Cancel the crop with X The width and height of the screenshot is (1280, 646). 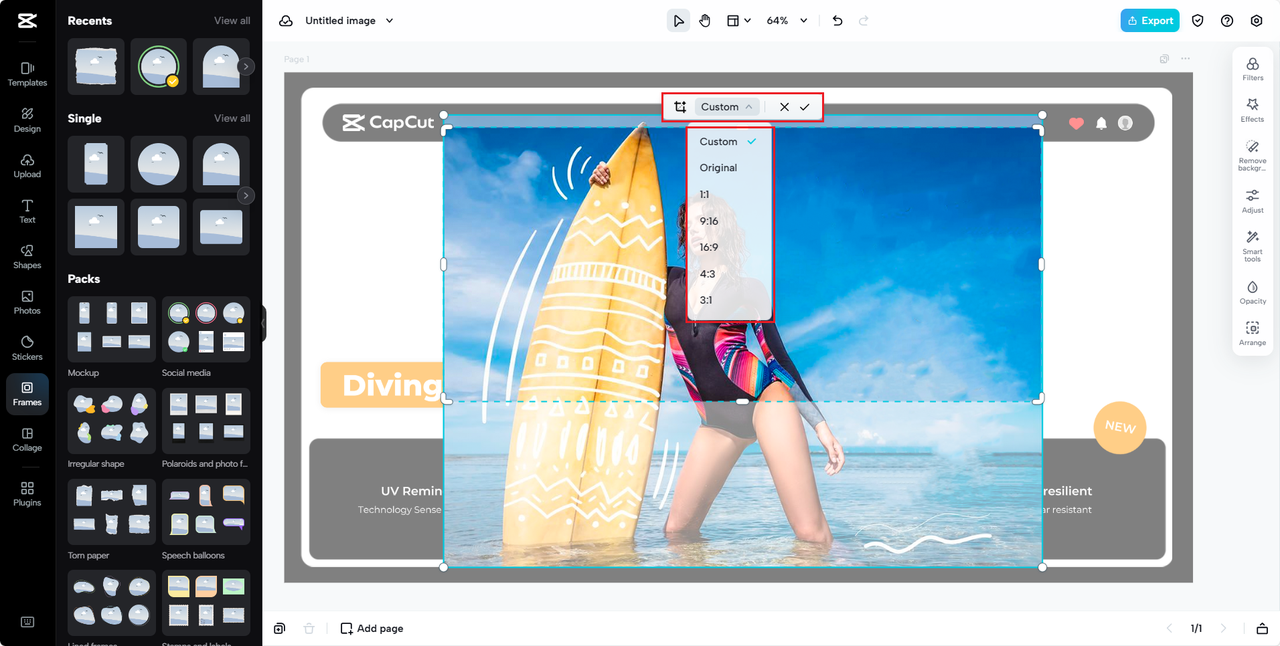click(784, 107)
